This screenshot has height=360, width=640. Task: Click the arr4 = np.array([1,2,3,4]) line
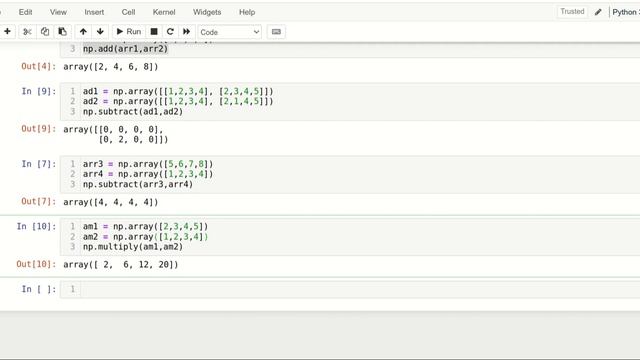[148, 174]
